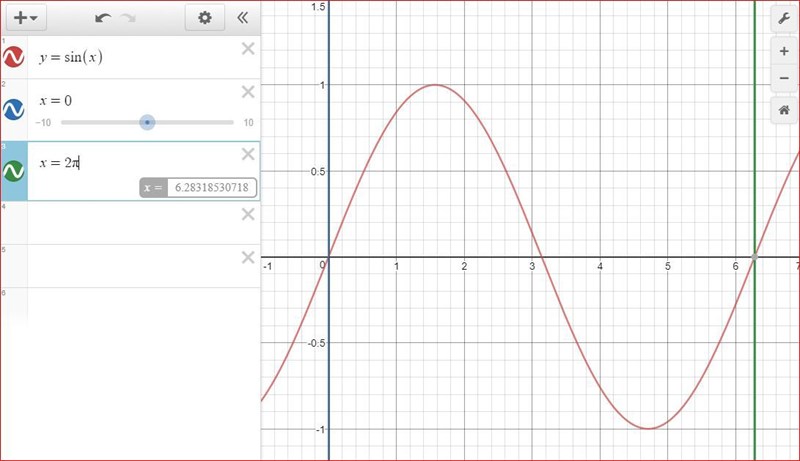
Task: Delete the x = 2π expression
Action: pyautogui.click(x=248, y=153)
